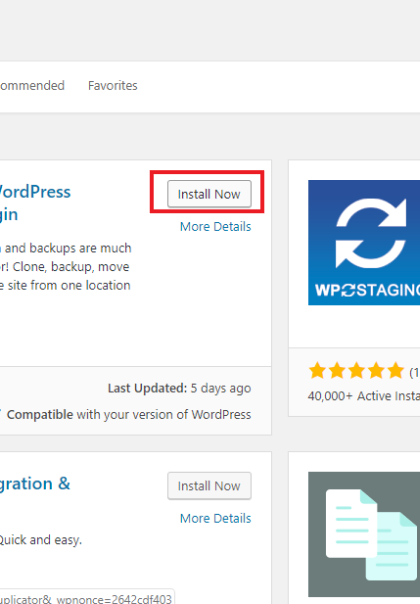
Task: Open the 'gration &' plugin title link
Action: [35, 484]
